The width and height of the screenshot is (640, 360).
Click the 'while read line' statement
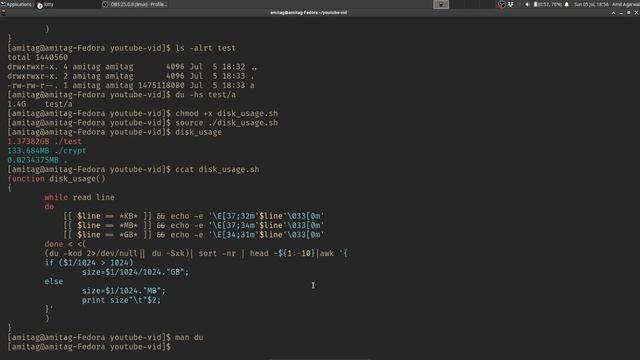point(80,197)
